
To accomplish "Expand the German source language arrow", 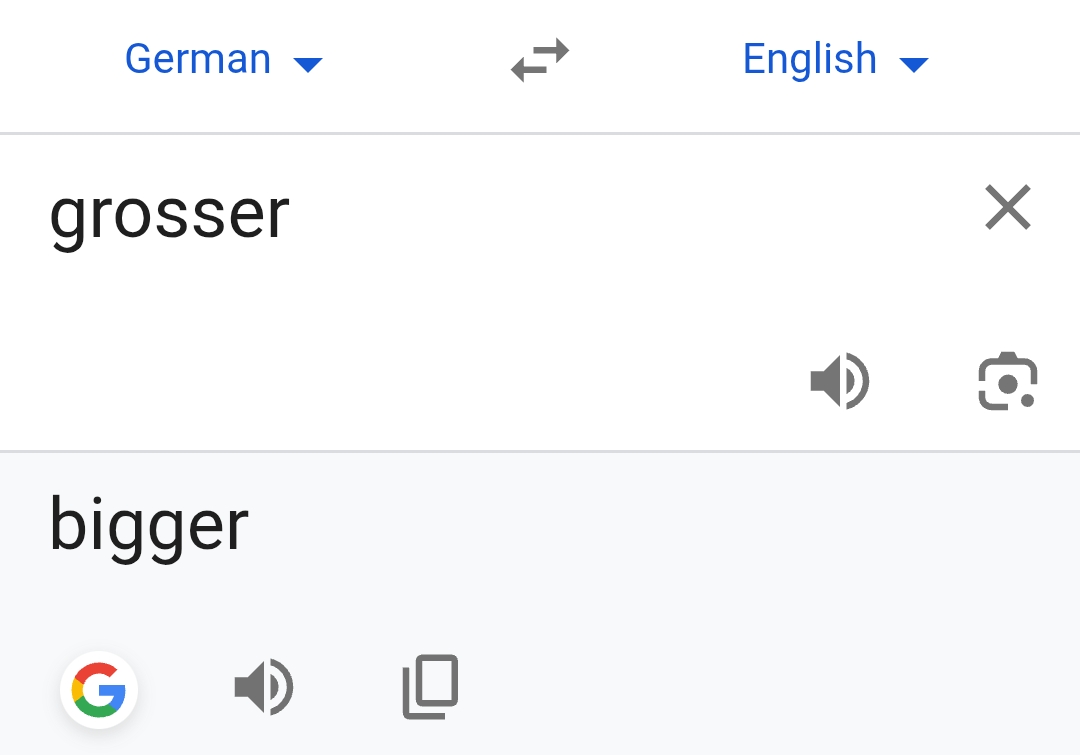I will 308,65.
